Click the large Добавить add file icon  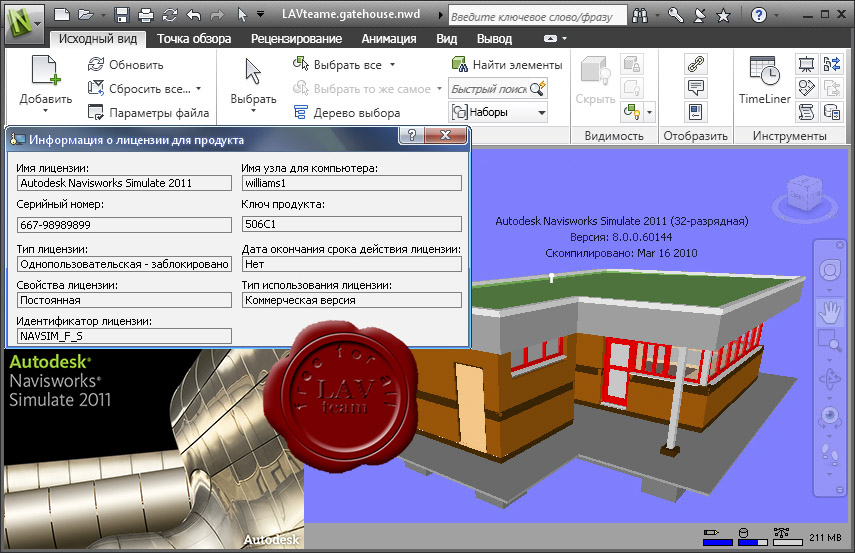pos(46,70)
